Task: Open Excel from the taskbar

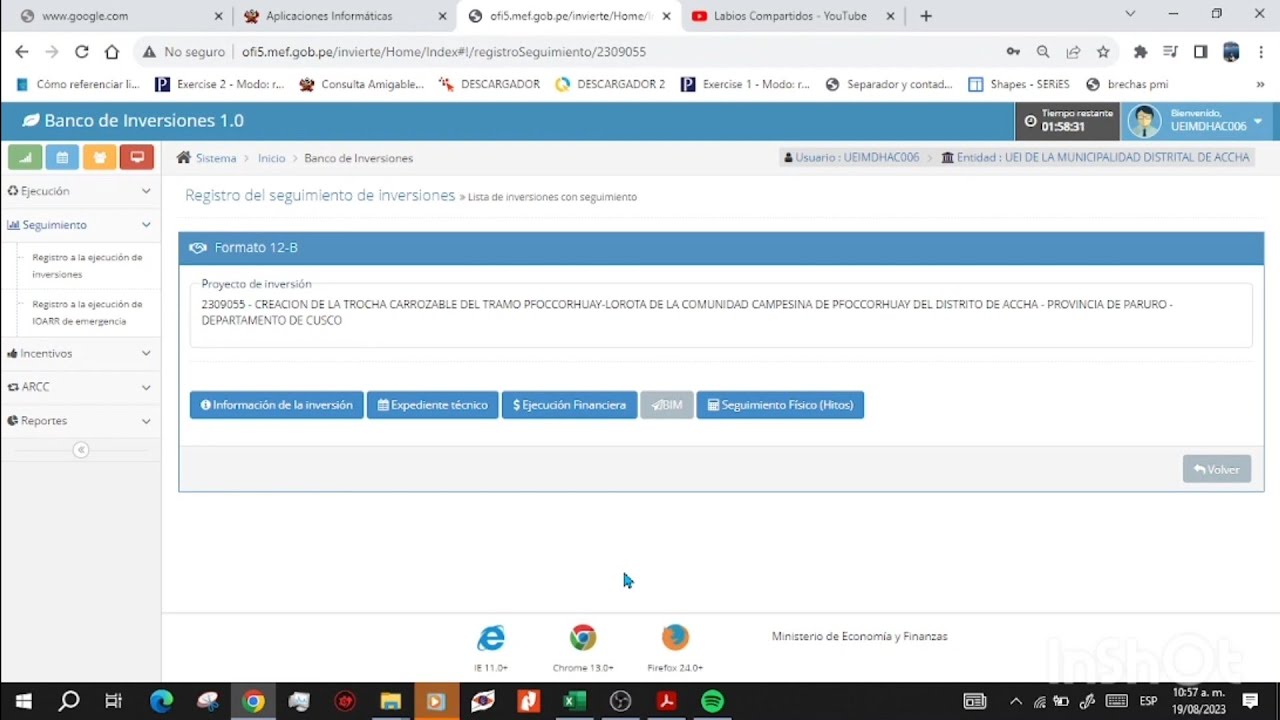Action: pos(574,702)
